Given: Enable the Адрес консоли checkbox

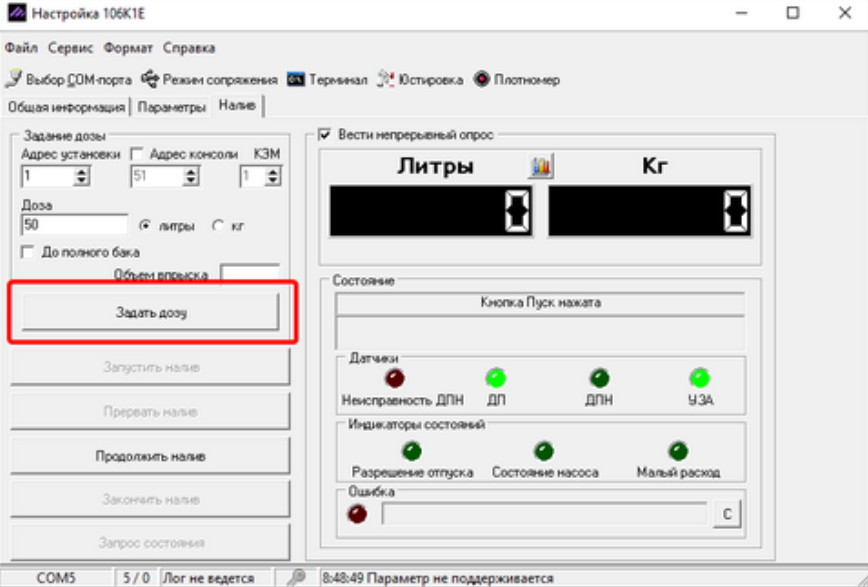Looking at the screenshot, I should 137,153.
